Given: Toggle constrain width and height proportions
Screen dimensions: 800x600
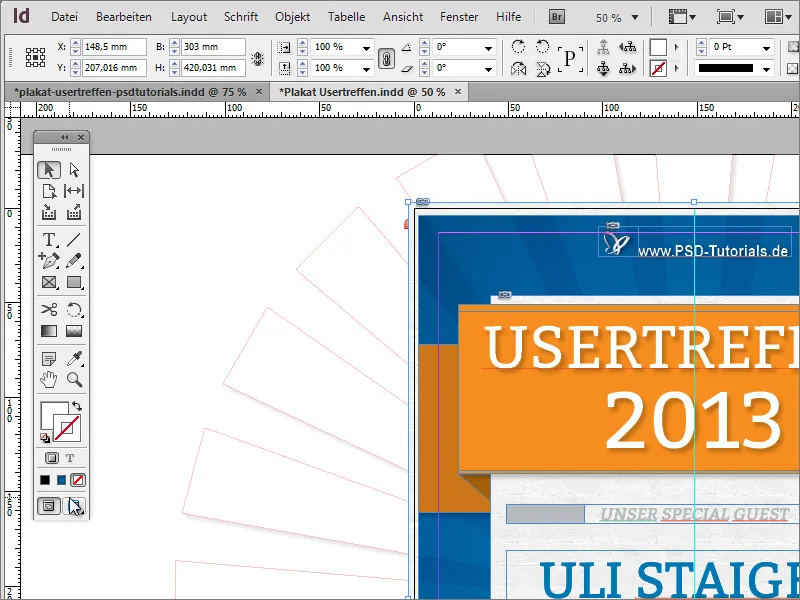Looking at the screenshot, I should point(258,58).
